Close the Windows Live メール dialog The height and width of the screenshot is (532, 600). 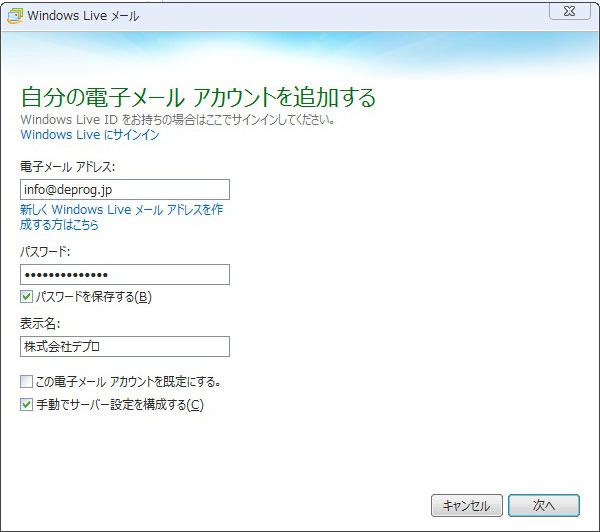pos(569,11)
